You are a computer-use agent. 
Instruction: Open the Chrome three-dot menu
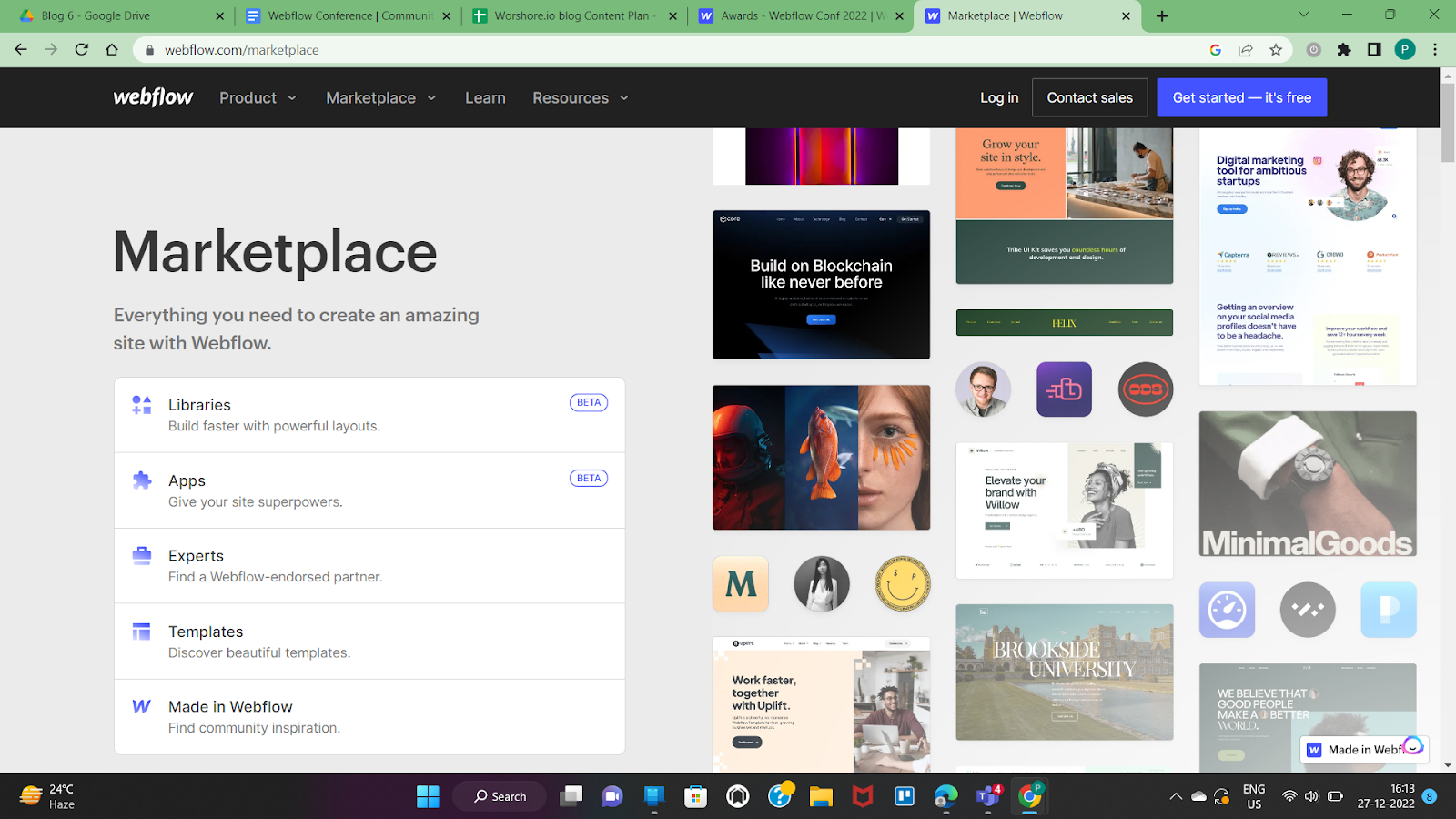pyautogui.click(x=1435, y=50)
